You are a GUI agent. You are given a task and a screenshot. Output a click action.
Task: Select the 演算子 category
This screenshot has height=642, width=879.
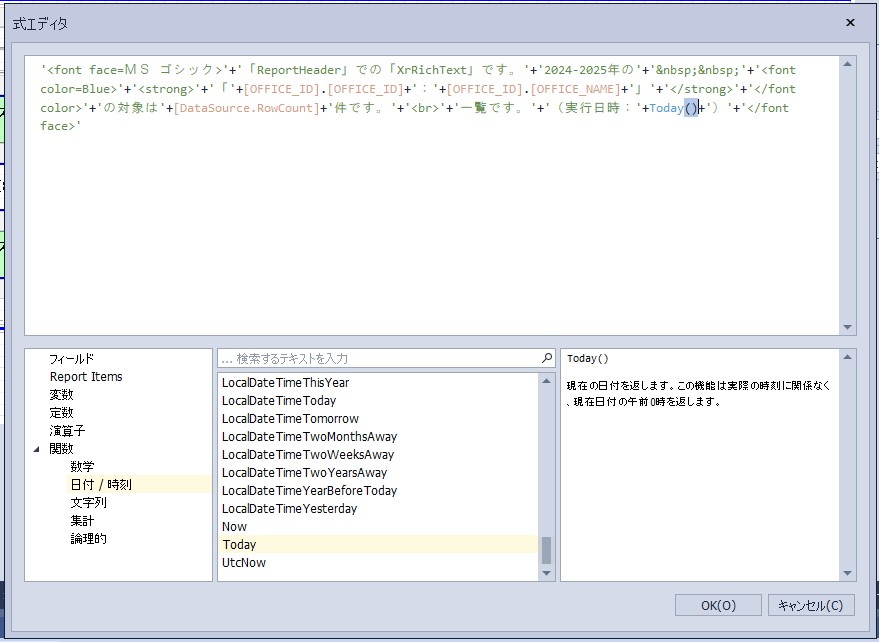click(67, 430)
